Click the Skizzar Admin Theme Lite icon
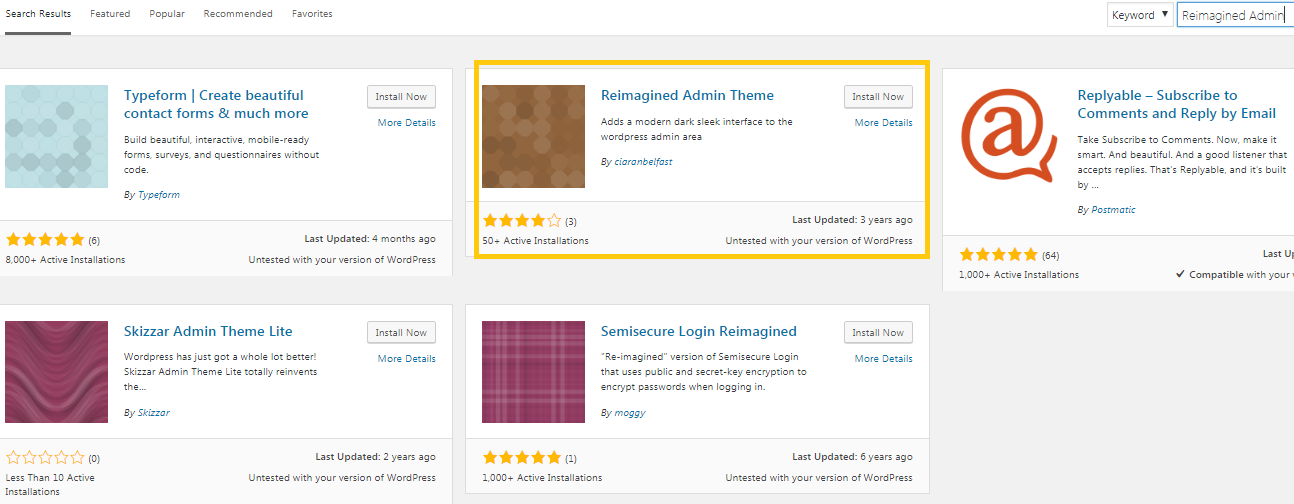Viewport: 1294px width, 504px height. [x=56, y=372]
